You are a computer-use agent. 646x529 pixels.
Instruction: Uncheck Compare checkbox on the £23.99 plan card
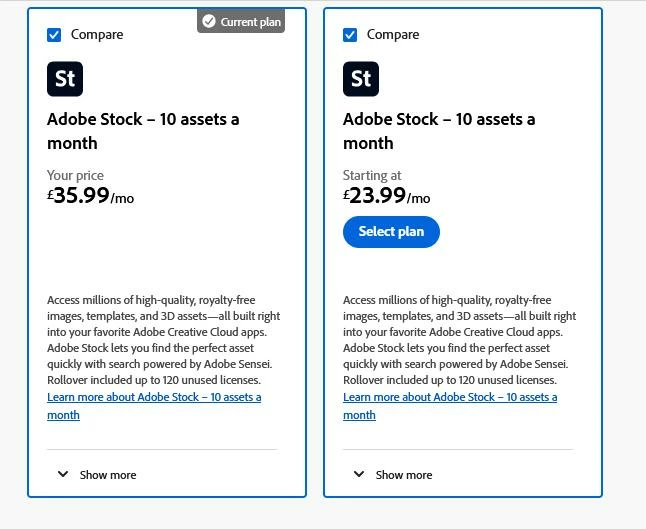(x=350, y=35)
